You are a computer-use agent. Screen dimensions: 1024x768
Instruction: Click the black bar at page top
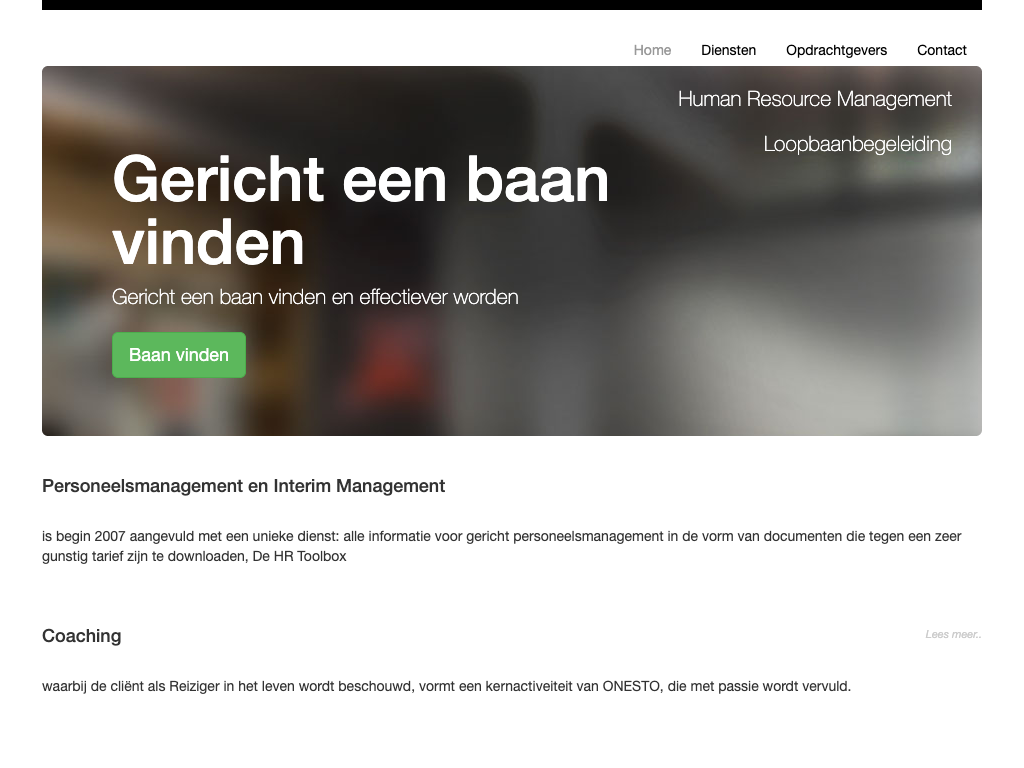tap(512, 5)
